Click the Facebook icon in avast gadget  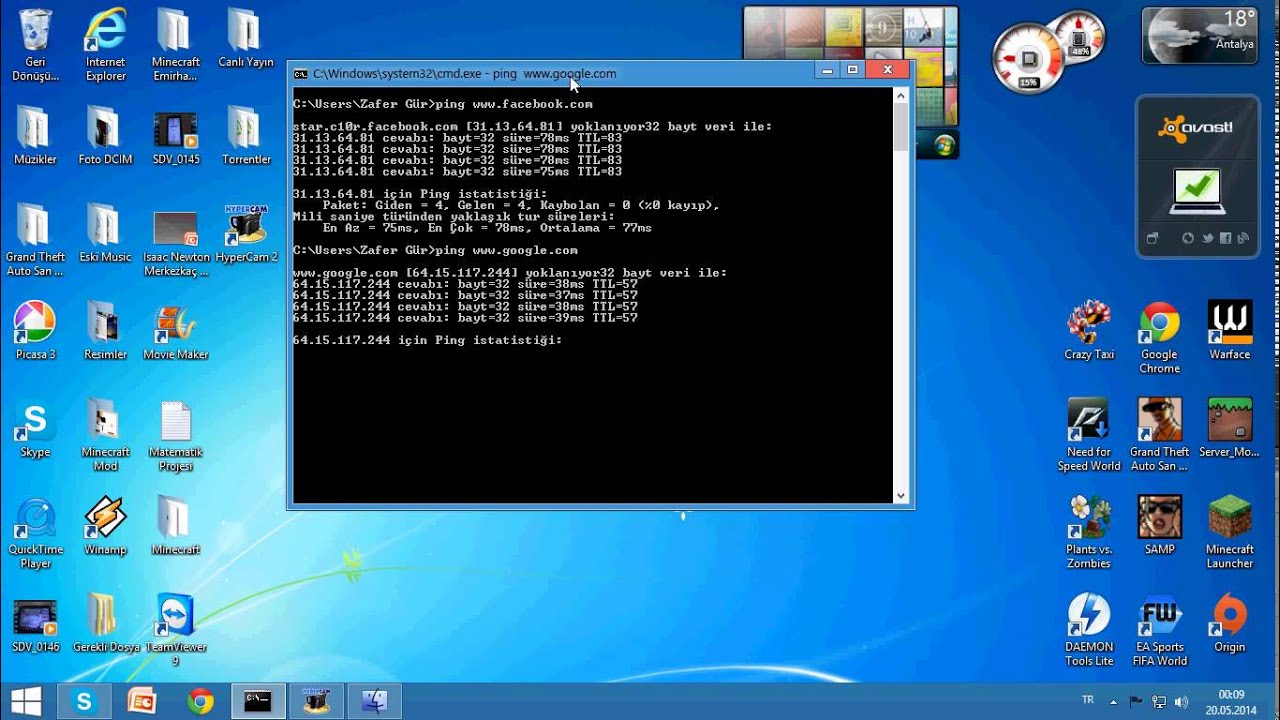pos(1225,238)
